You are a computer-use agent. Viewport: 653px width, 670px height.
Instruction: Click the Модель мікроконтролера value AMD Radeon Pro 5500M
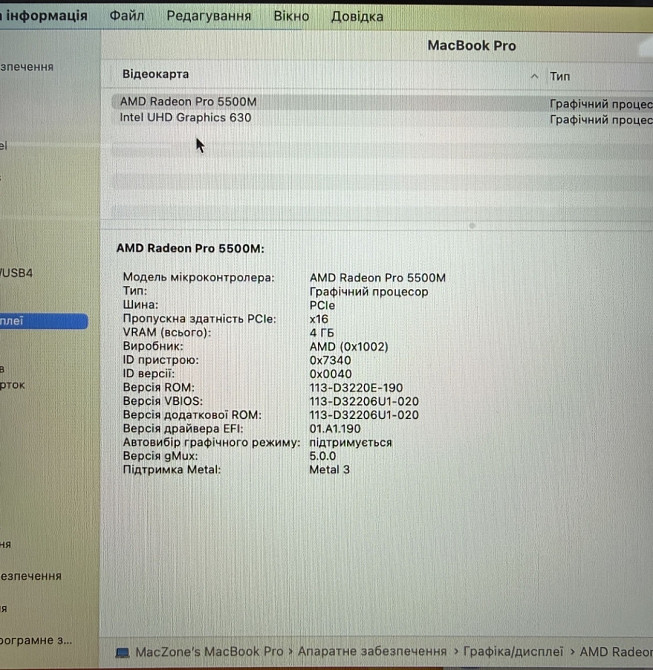[377, 278]
